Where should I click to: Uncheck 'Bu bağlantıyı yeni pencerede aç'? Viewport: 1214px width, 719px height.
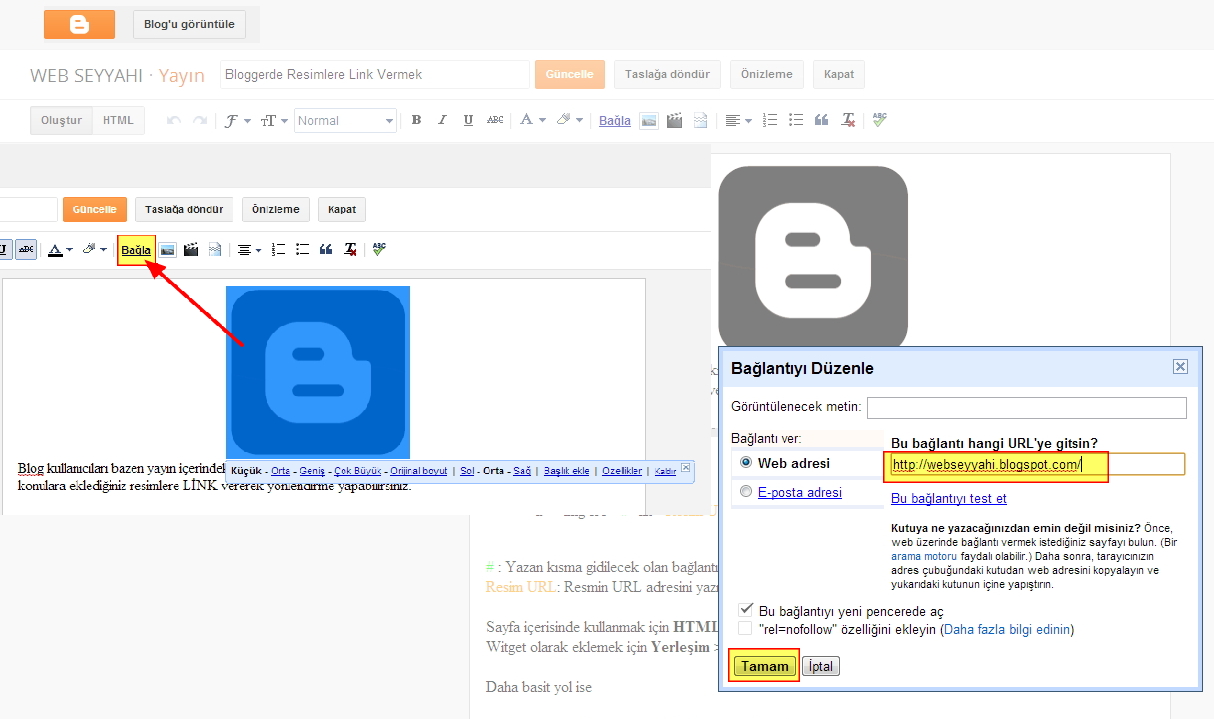tap(745, 610)
